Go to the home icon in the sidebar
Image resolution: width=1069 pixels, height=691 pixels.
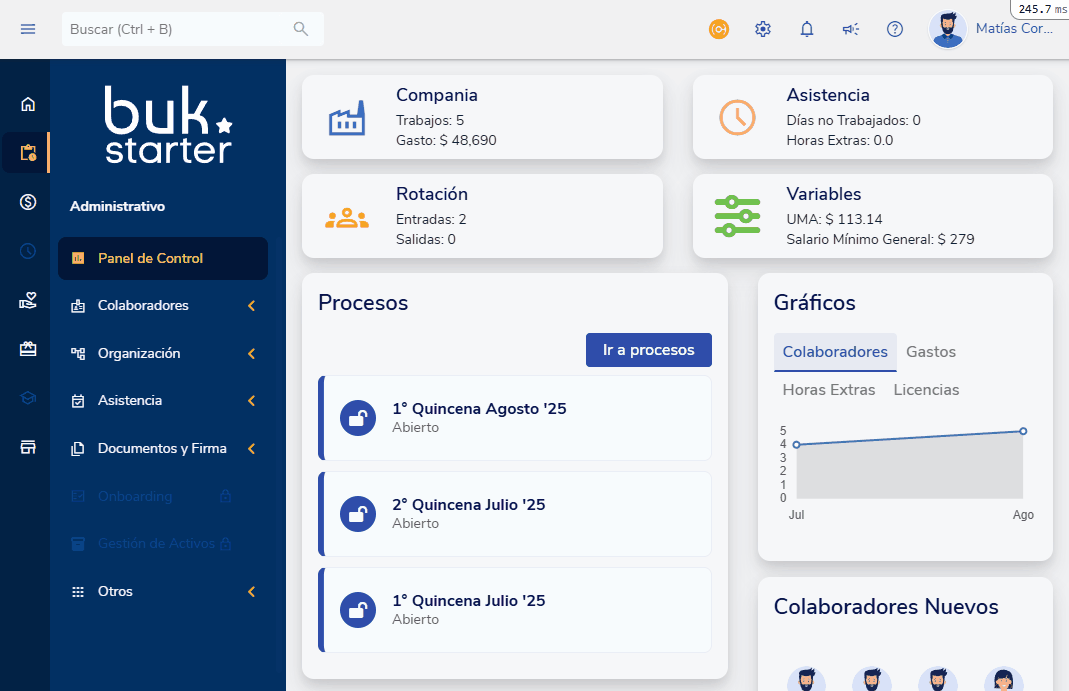tap(28, 104)
